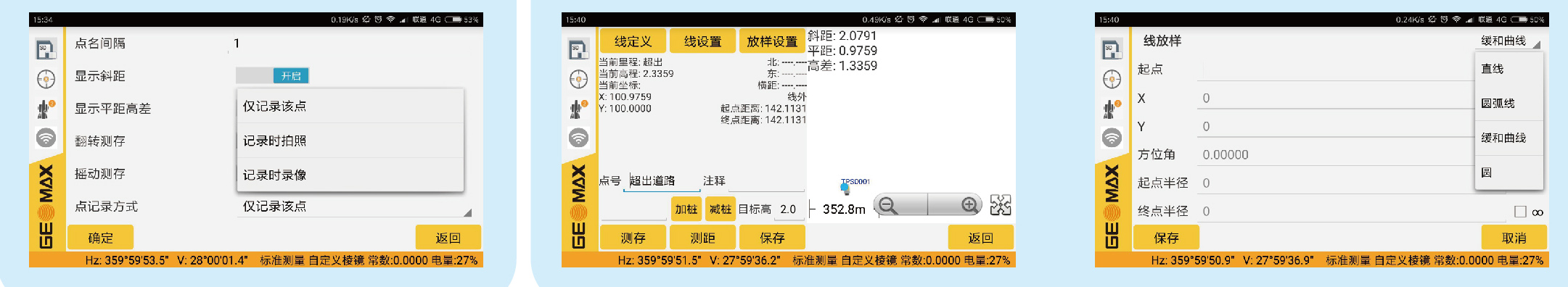1568x287 pixels.
Task: Click the 测距 button
Action: tap(702, 238)
